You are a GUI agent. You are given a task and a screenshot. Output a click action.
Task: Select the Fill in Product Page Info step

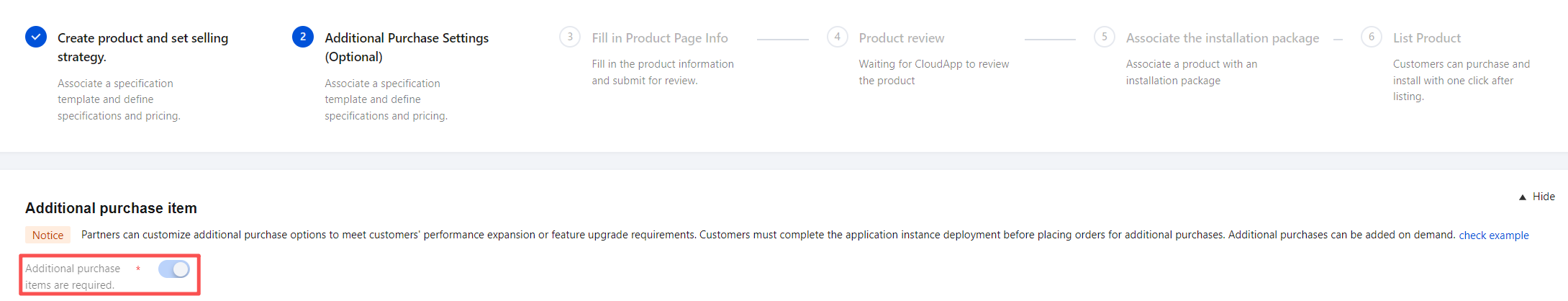(x=659, y=38)
